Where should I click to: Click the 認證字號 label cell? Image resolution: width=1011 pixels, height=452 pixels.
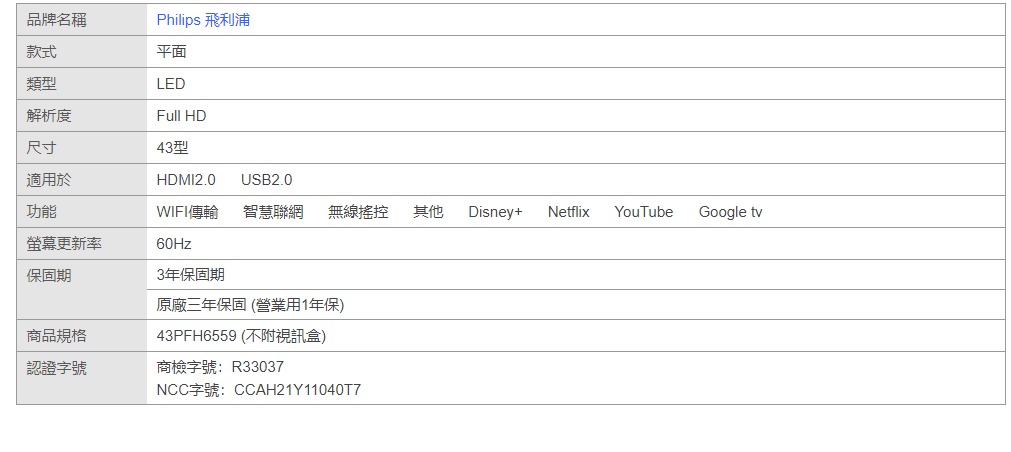coord(82,378)
